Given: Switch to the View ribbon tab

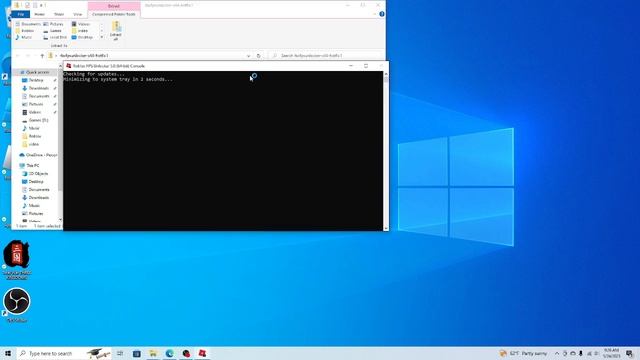Looking at the screenshot, I should [x=78, y=14].
